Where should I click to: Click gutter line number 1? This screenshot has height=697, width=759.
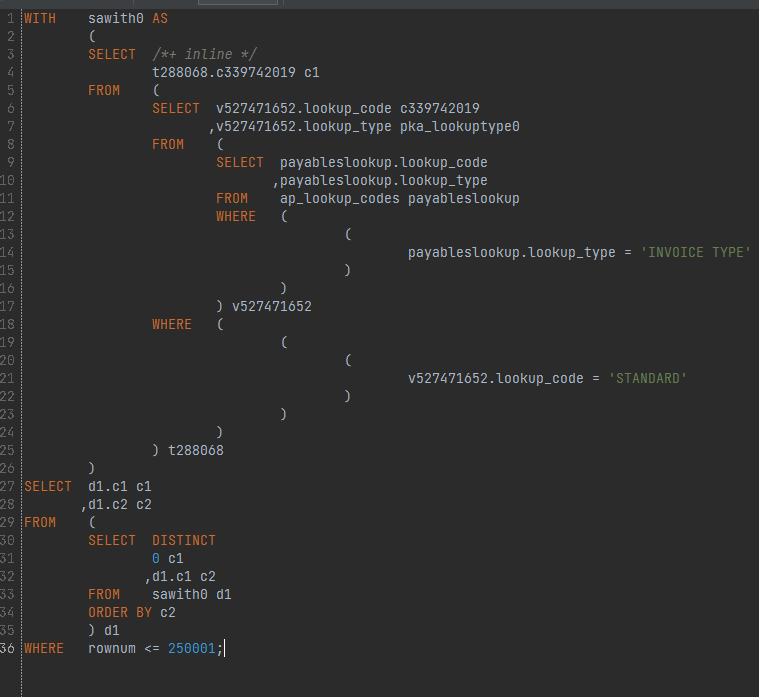tap(11, 18)
